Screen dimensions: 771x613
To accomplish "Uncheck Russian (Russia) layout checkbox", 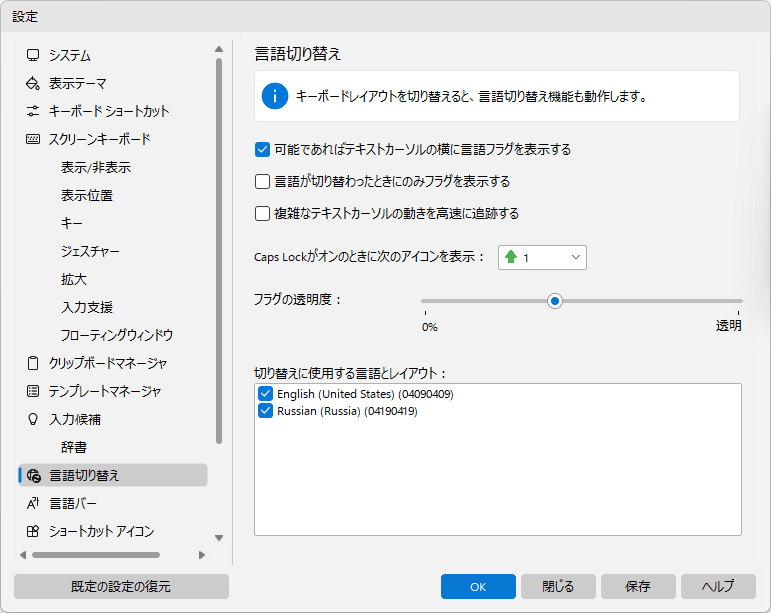I will coord(265,411).
